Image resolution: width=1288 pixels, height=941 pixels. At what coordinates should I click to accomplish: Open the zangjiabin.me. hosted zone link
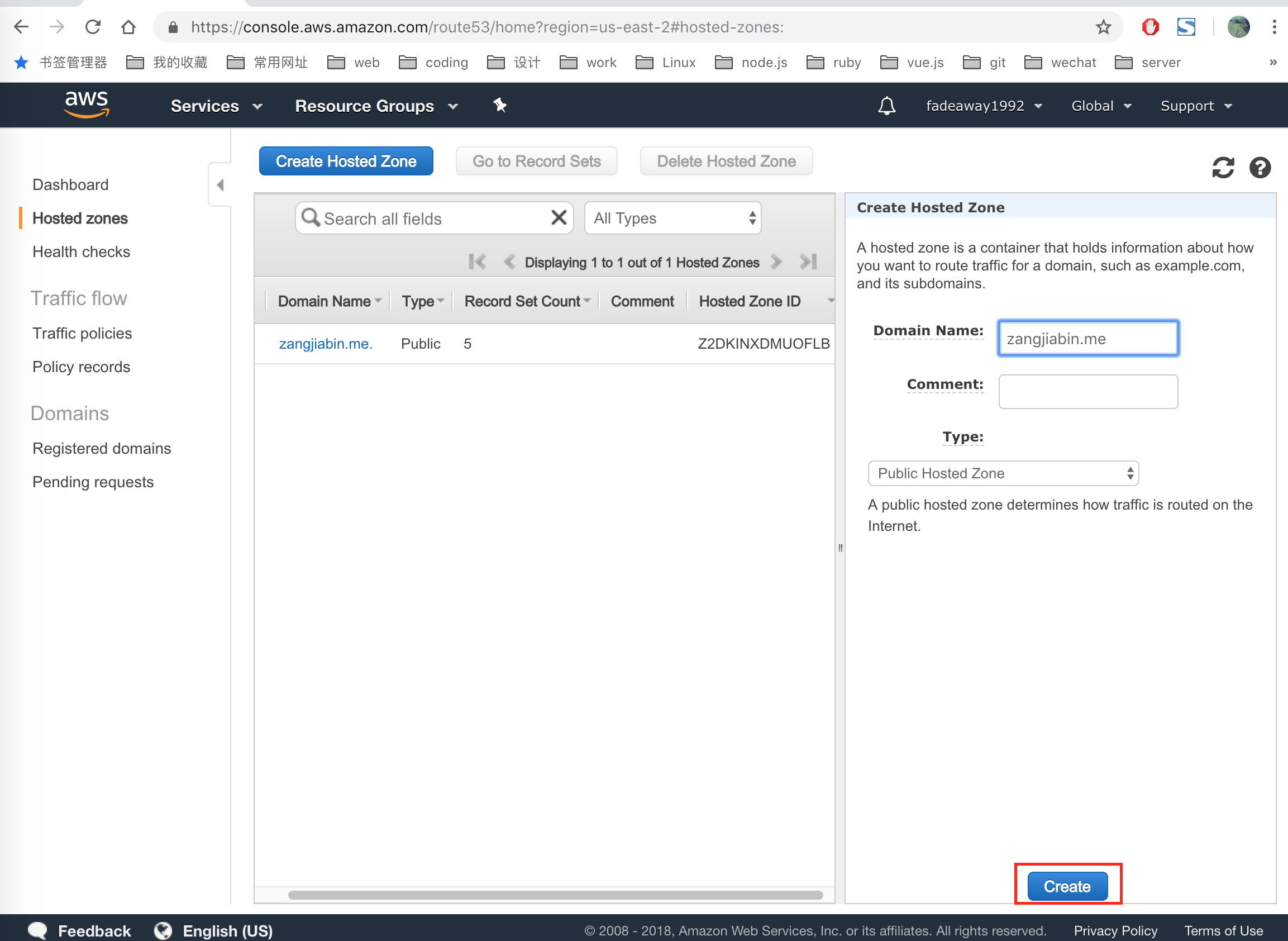pyautogui.click(x=325, y=344)
